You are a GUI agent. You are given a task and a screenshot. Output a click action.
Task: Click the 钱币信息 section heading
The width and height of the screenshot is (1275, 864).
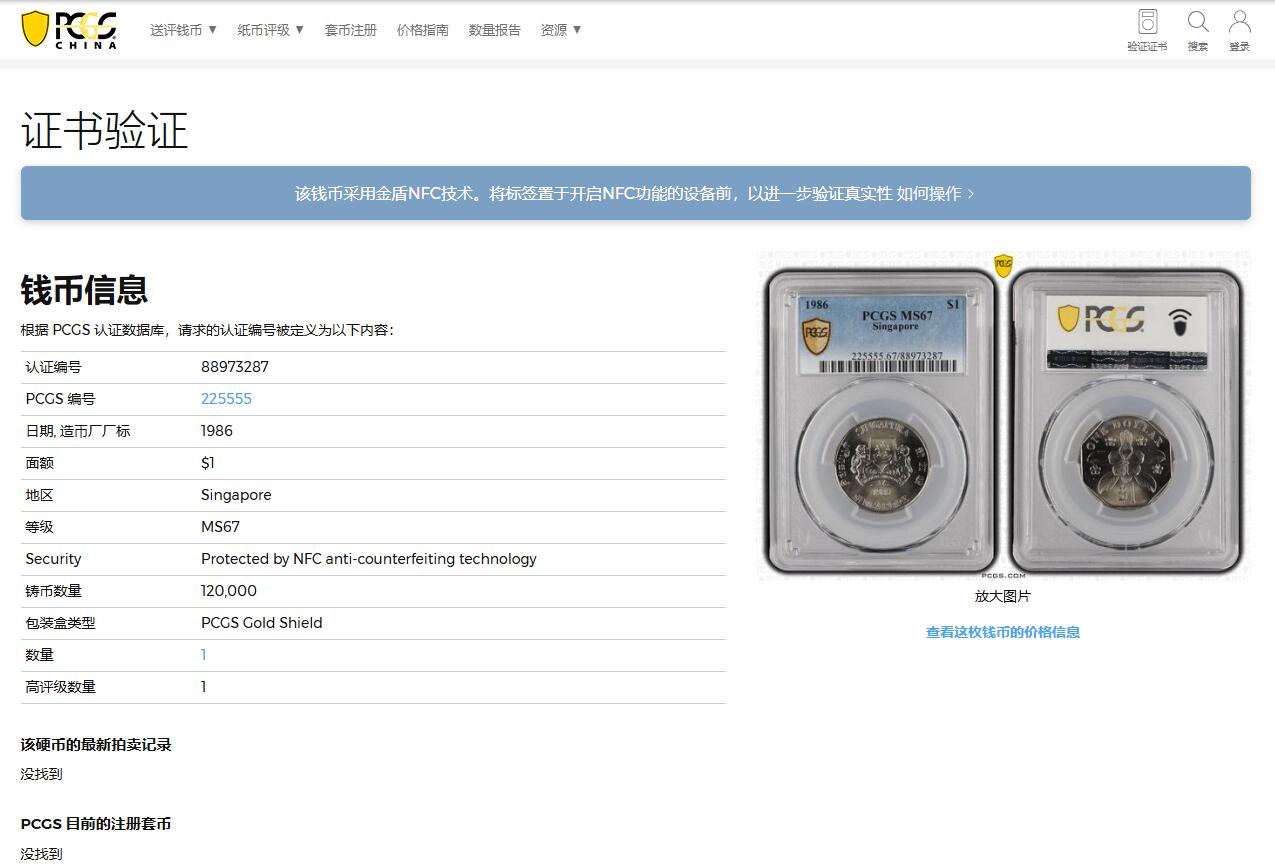click(85, 290)
